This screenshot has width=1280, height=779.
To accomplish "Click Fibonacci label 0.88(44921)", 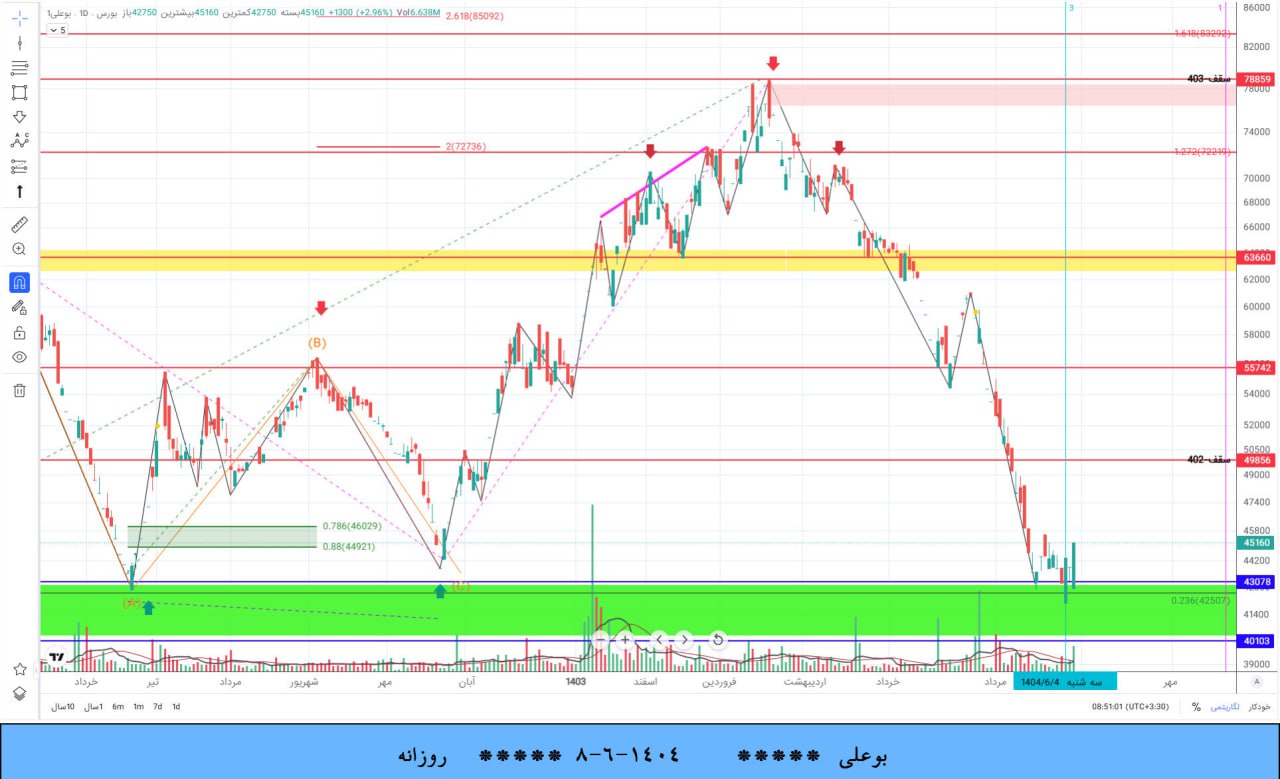I will [x=350, y=547].
